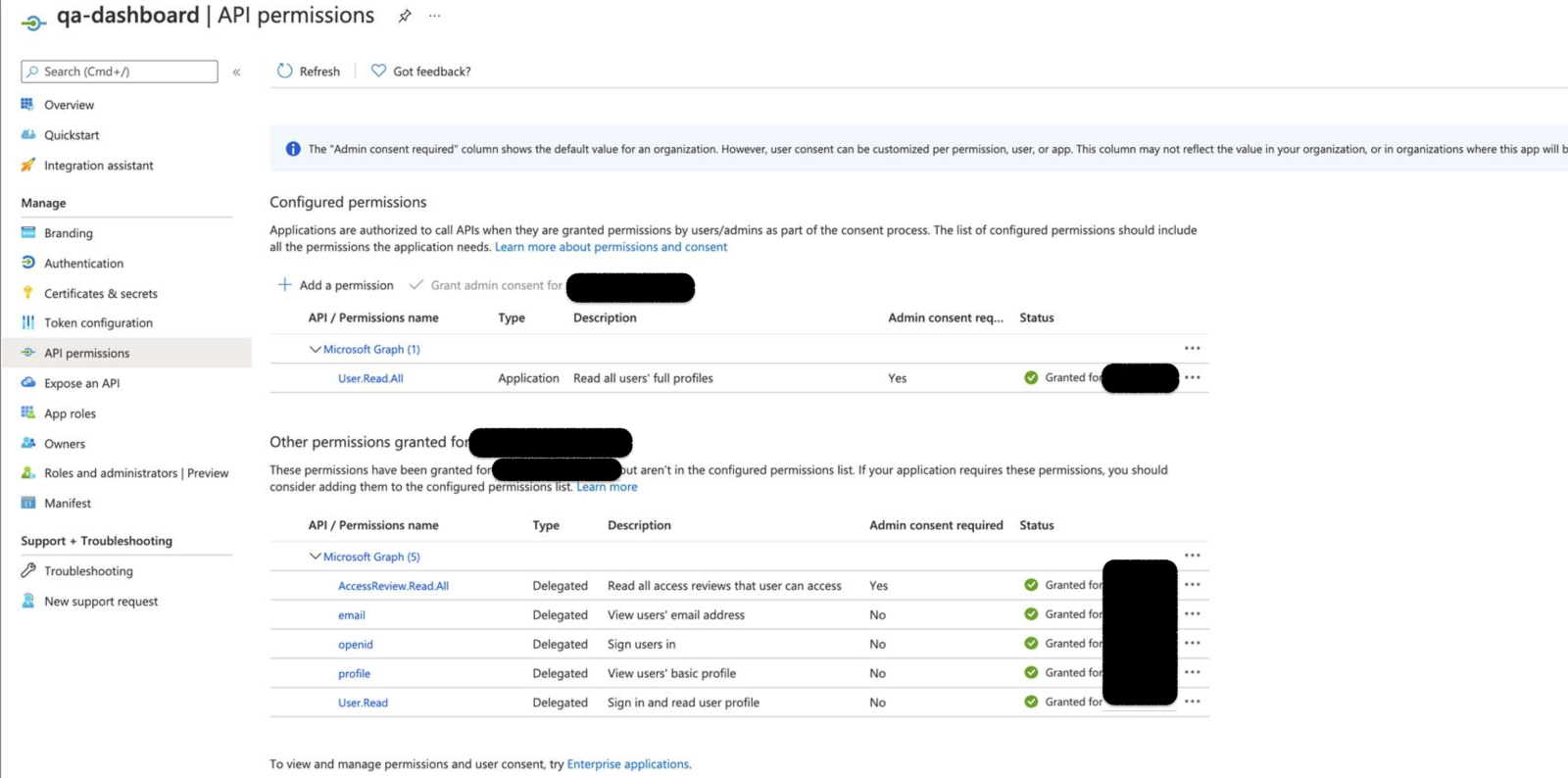
Task: Open more options for AccessReview.Read.All row
Action: coord(1192,585)
